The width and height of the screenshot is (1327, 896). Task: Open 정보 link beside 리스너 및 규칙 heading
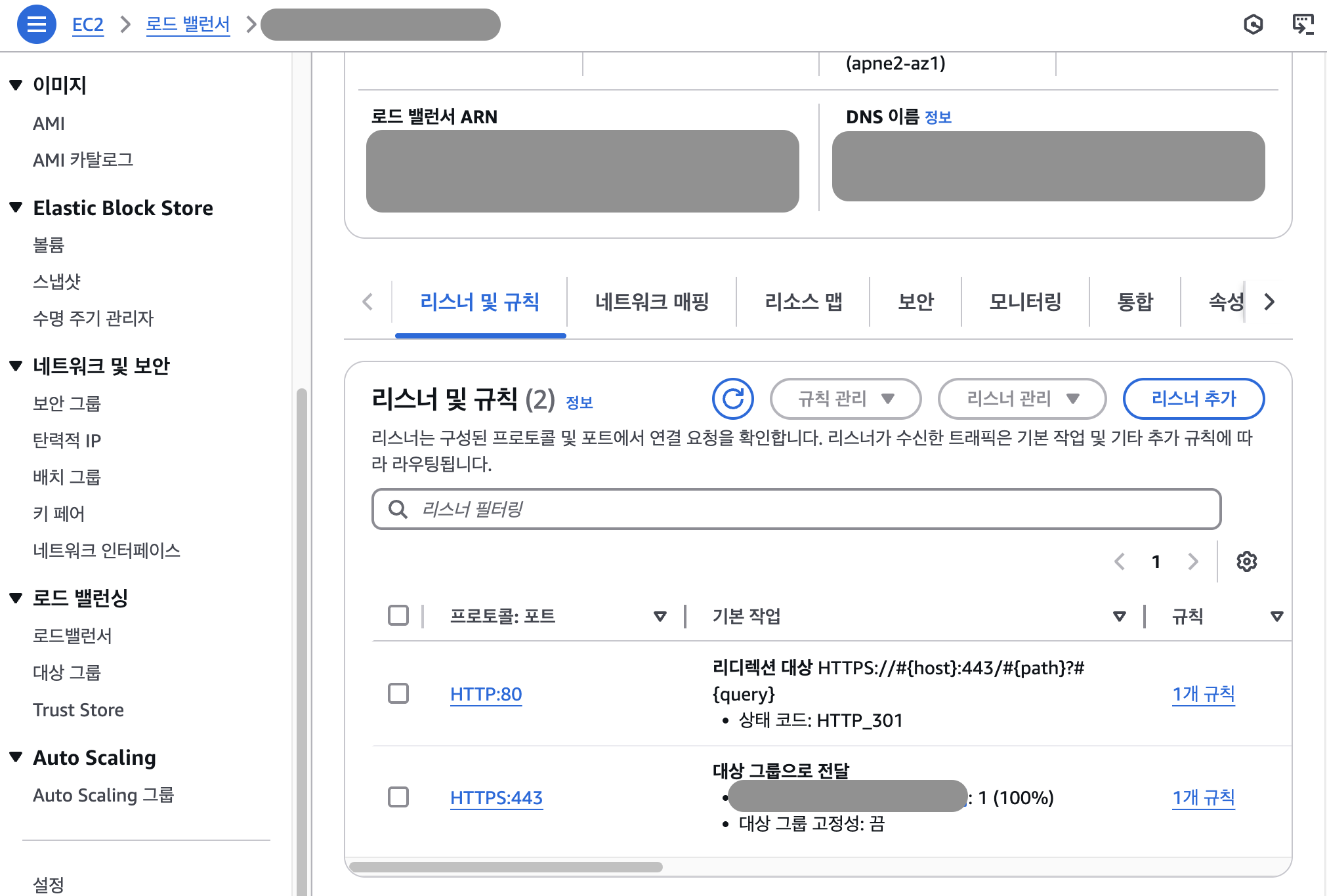click(579, 402)
